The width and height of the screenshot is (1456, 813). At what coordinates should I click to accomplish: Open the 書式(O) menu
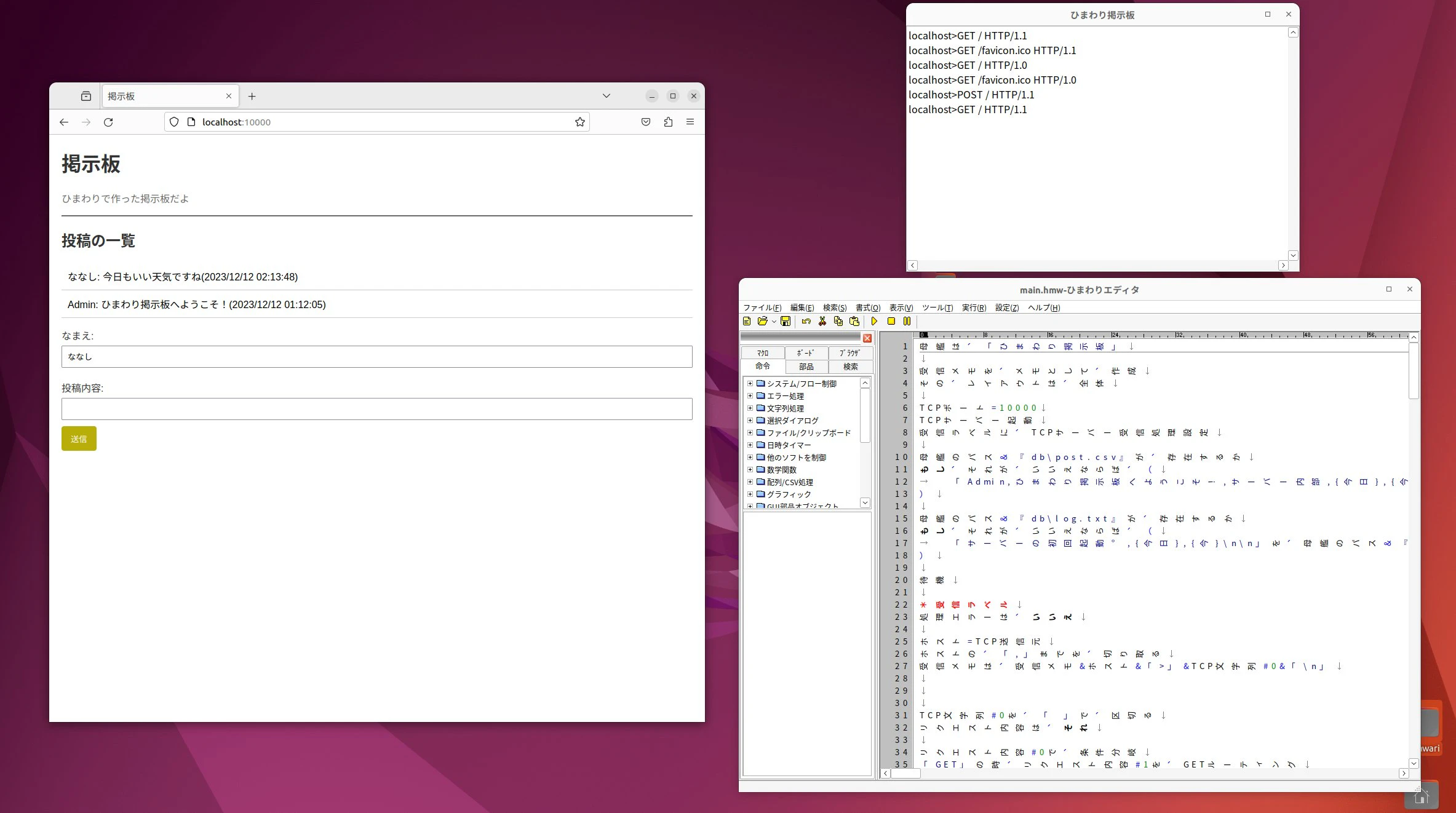[x=868, y=307]
